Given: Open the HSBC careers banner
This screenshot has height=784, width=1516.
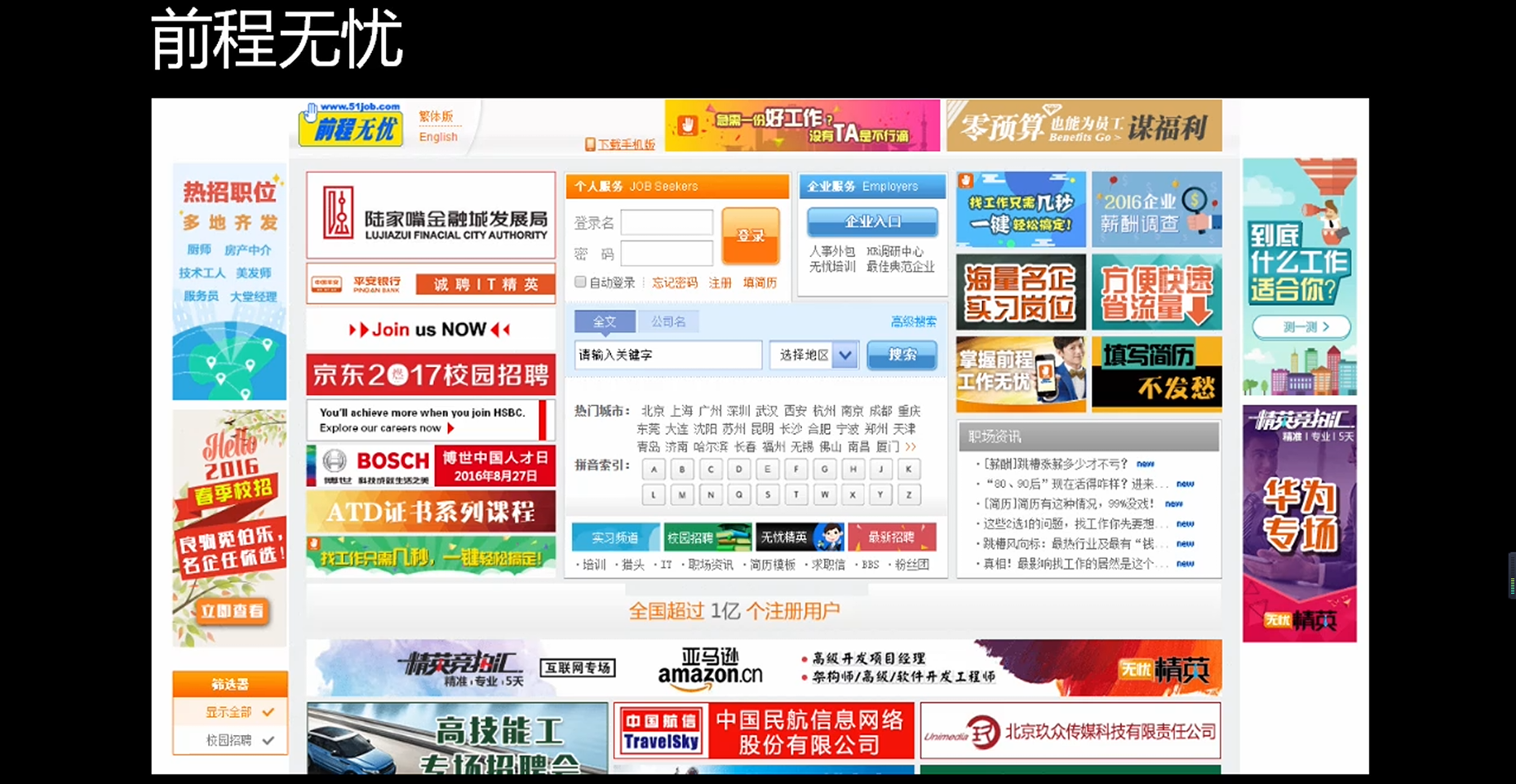Looking at the screenshot, I should (x=431, y=420).
